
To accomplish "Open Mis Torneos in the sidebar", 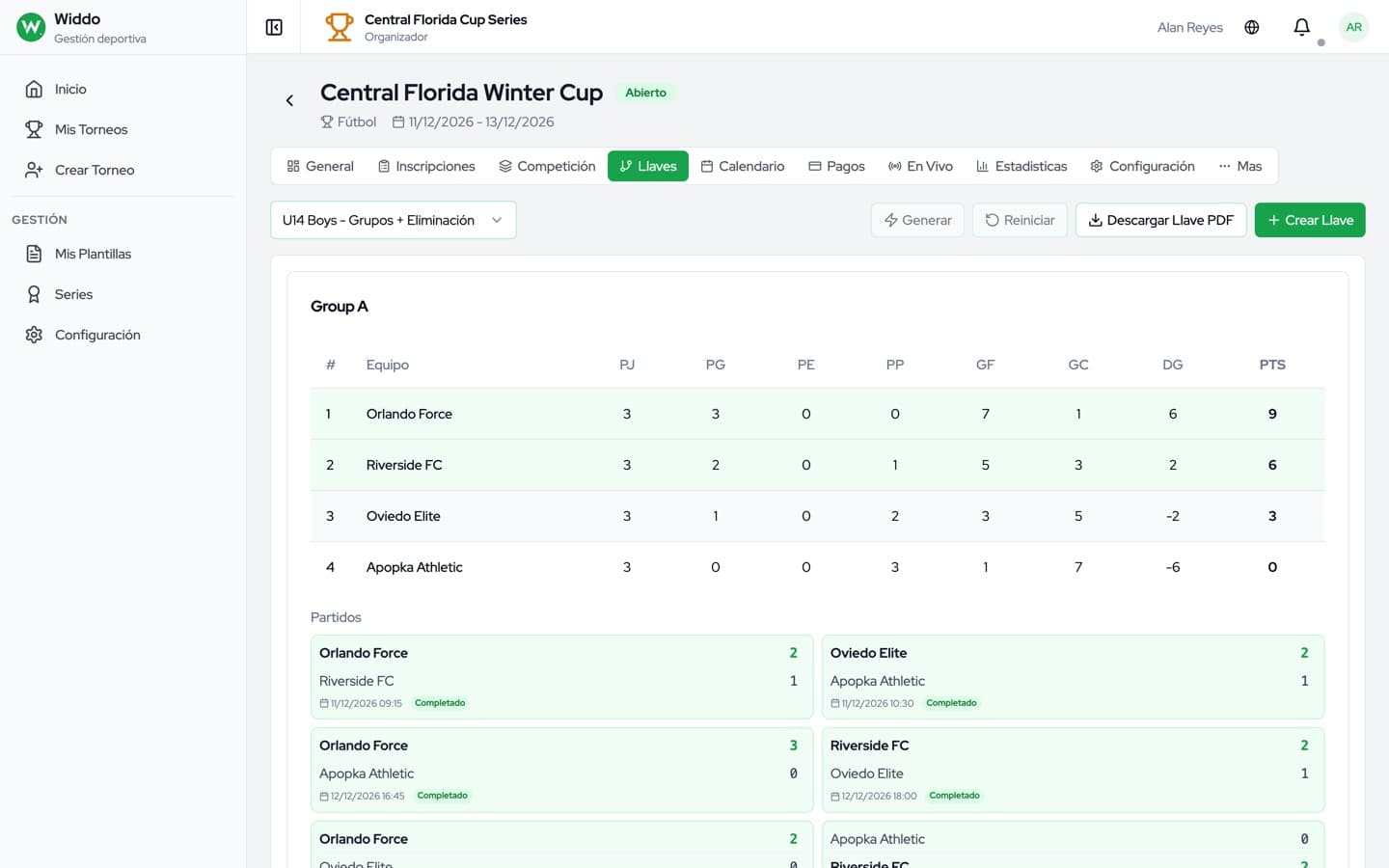I will pos(123,129).
